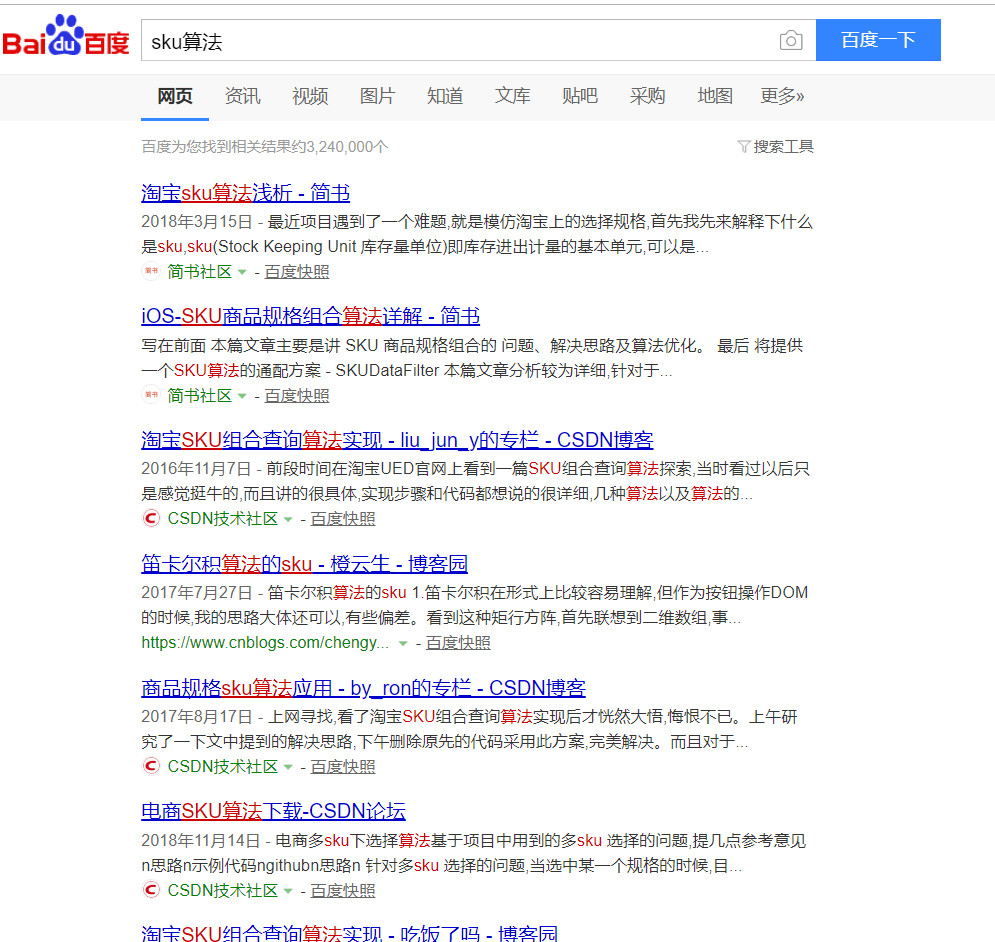The image size is (995, 942).
Task: Click the date 2017年8月17日 snippet text
Action: click(x=197, y=717)
